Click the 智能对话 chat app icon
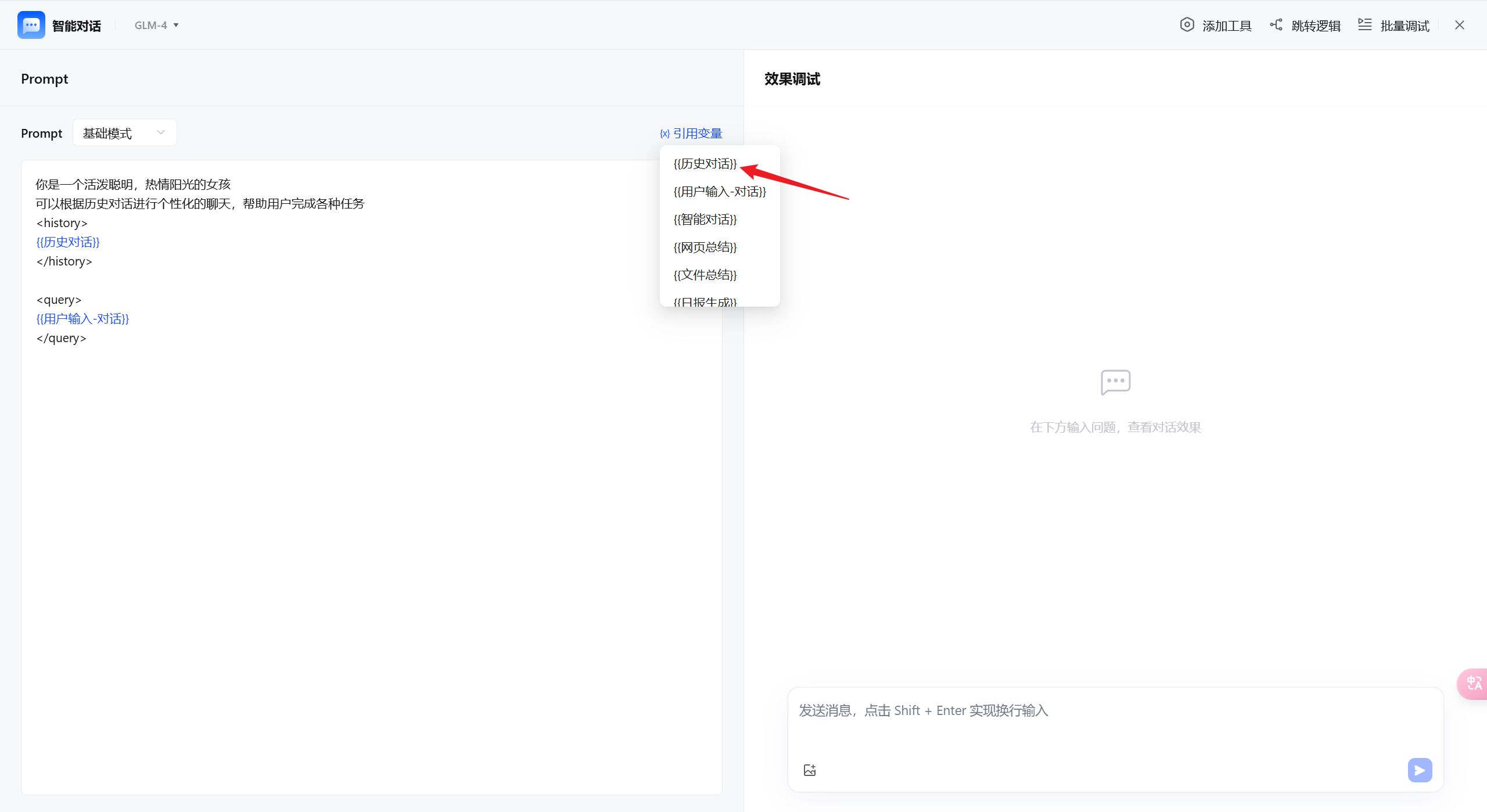The height and width of the screenshot is (812, 1487). click(31, 25)
